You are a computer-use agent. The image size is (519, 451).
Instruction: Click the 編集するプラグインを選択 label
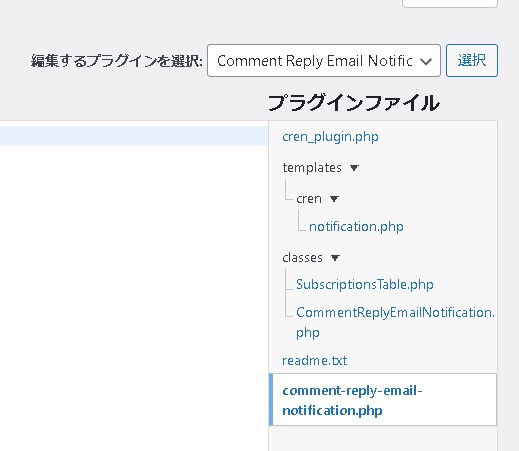click(x=117, y=61)
